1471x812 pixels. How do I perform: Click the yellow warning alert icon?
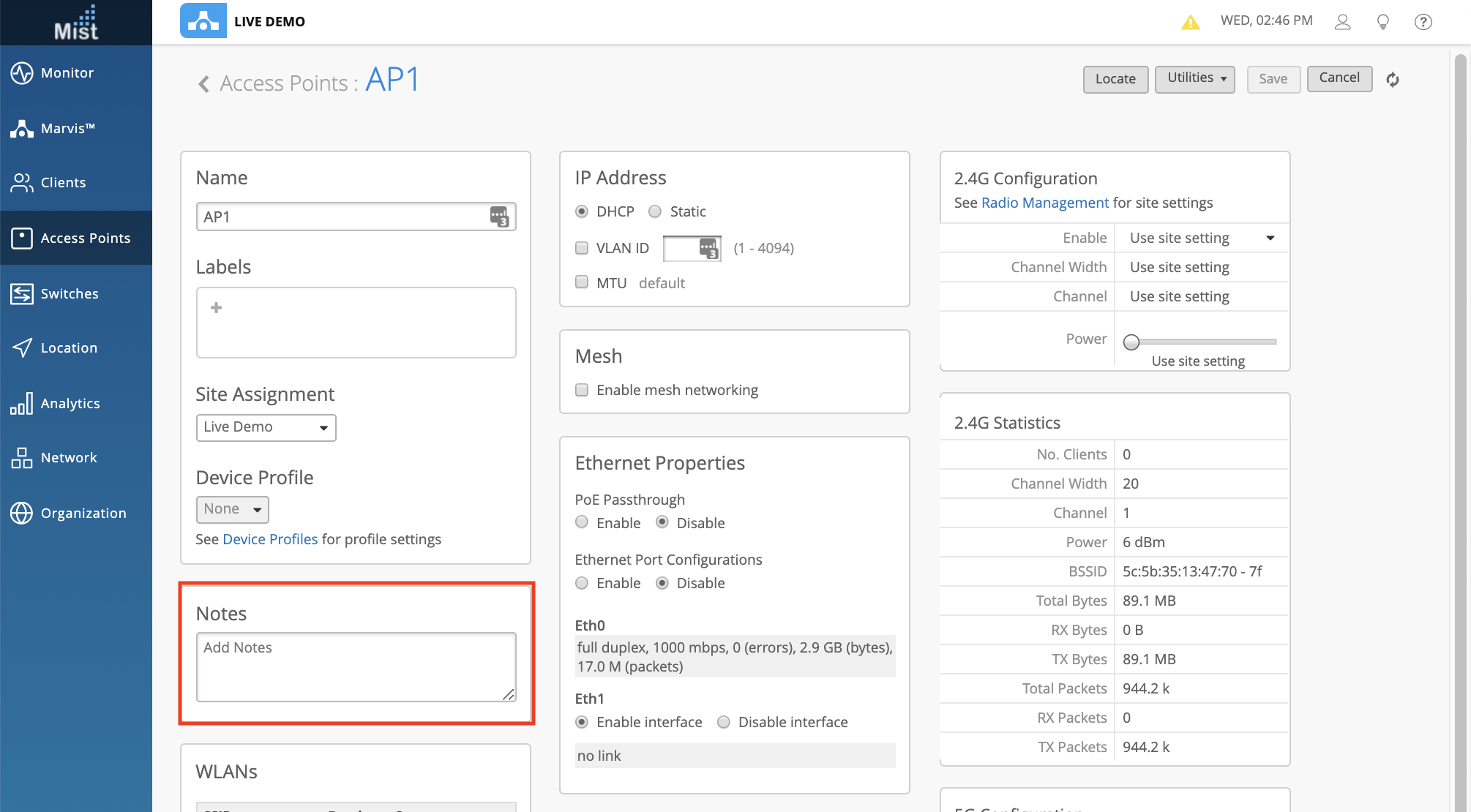coord(1191,23)
